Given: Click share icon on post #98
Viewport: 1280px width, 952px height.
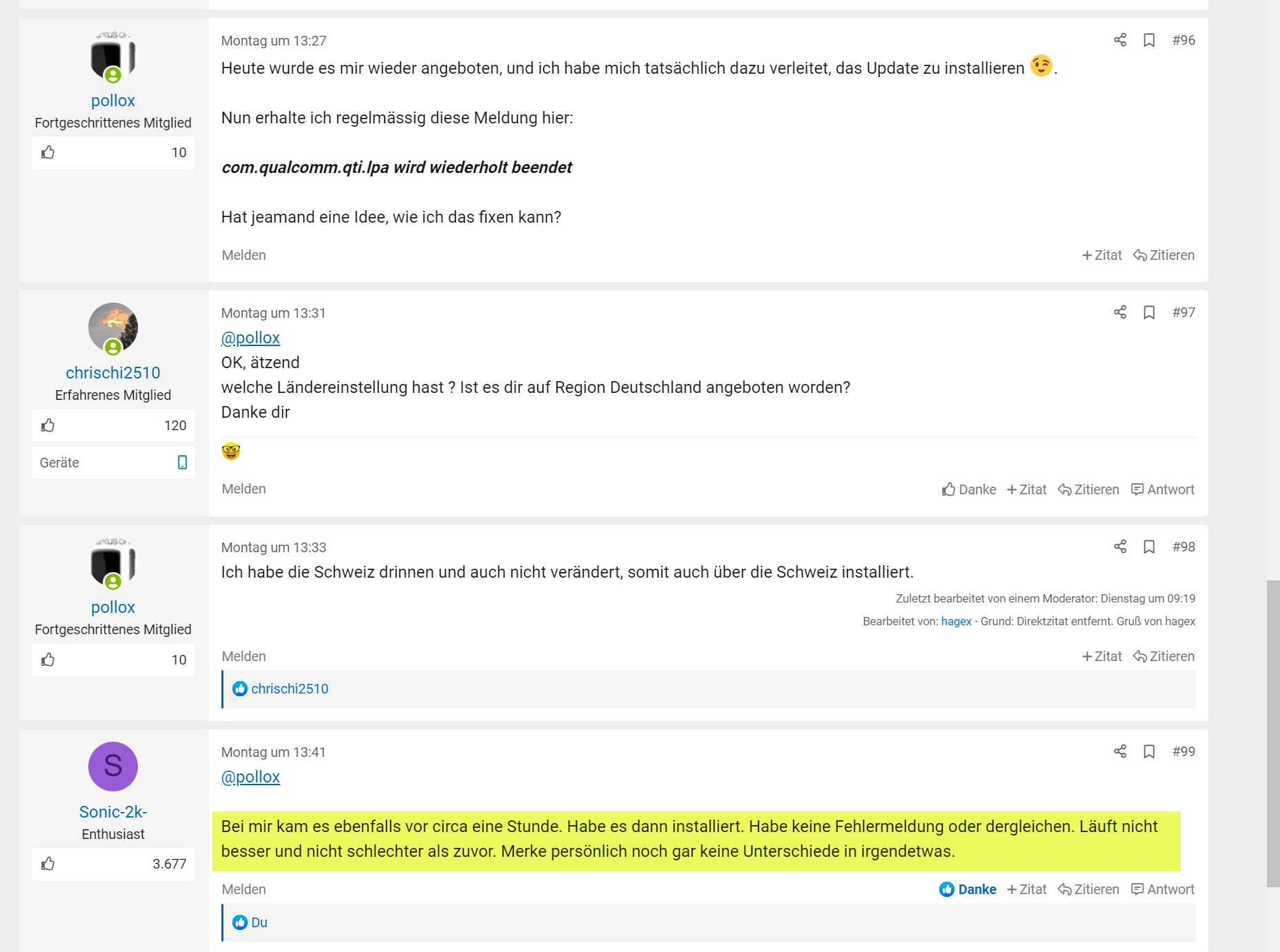Looking at the screenshot, I should click(x=1120, y=547).
